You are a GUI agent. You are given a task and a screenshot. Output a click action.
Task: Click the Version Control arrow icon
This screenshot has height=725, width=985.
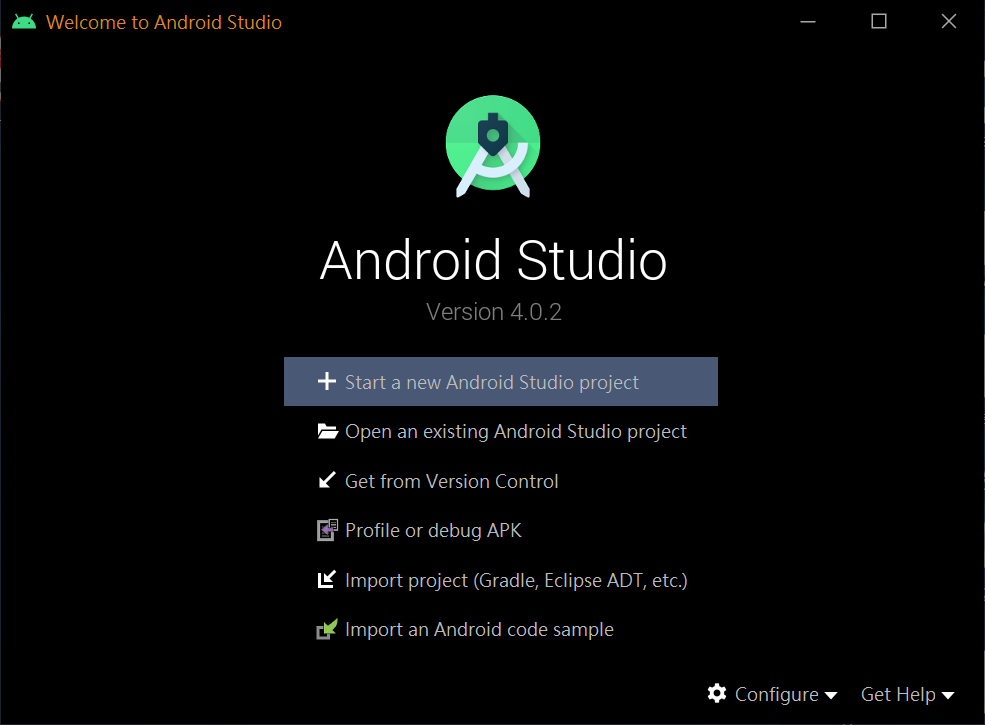tap(327, 481)
